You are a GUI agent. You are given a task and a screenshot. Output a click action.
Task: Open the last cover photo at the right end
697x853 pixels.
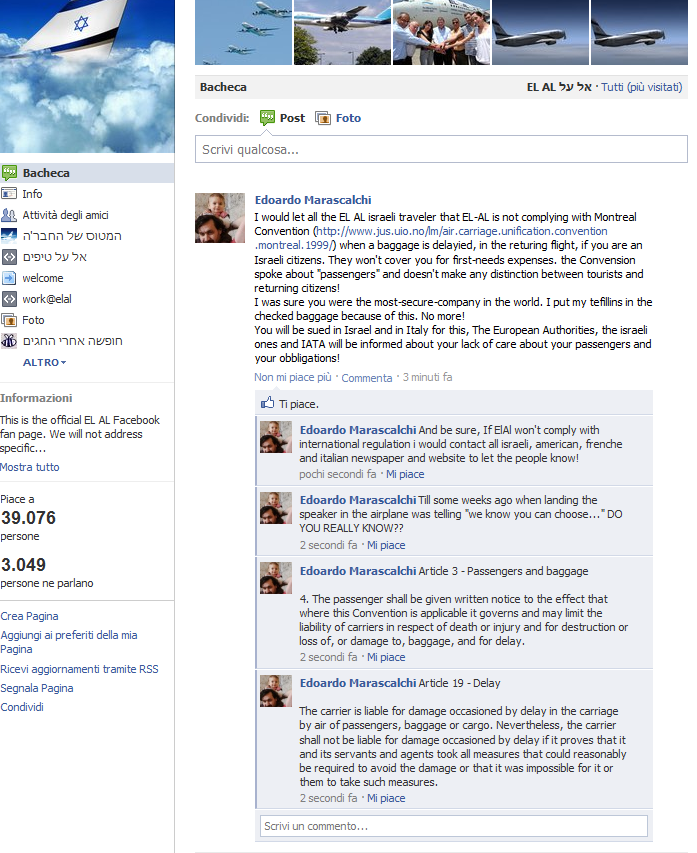pos(639,32)
